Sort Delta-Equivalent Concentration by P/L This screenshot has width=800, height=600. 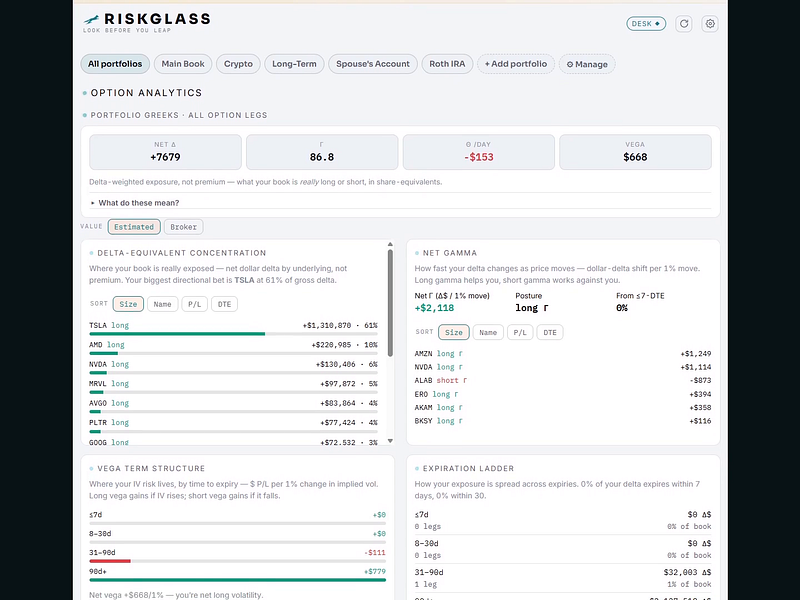point(194,304)
